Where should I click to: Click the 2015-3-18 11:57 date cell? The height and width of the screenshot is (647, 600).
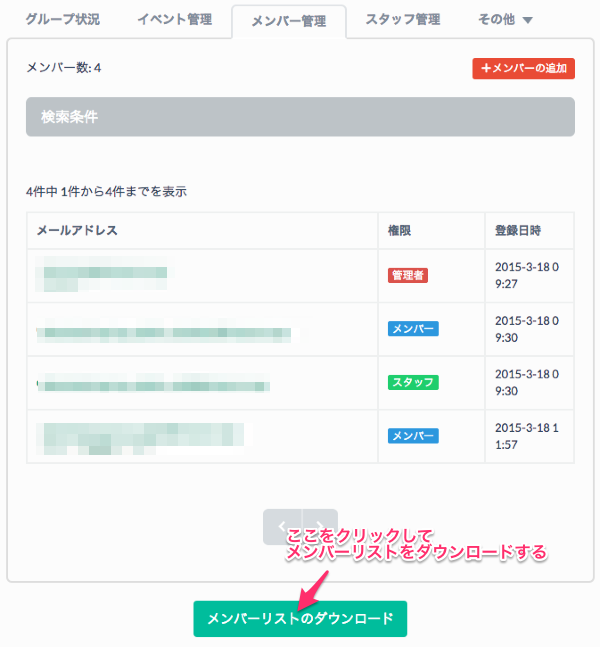point(529,436)
